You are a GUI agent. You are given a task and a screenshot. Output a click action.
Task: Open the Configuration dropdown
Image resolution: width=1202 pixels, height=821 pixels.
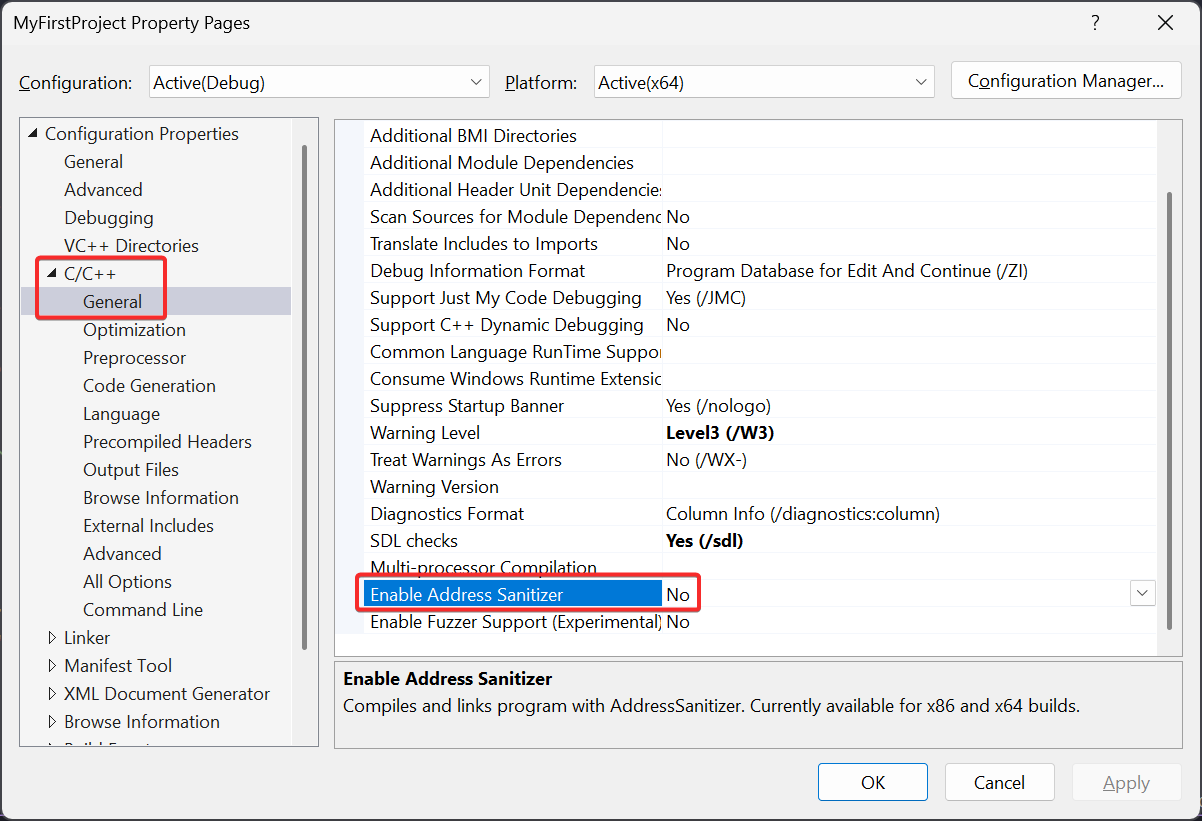[x=319, y=83]
